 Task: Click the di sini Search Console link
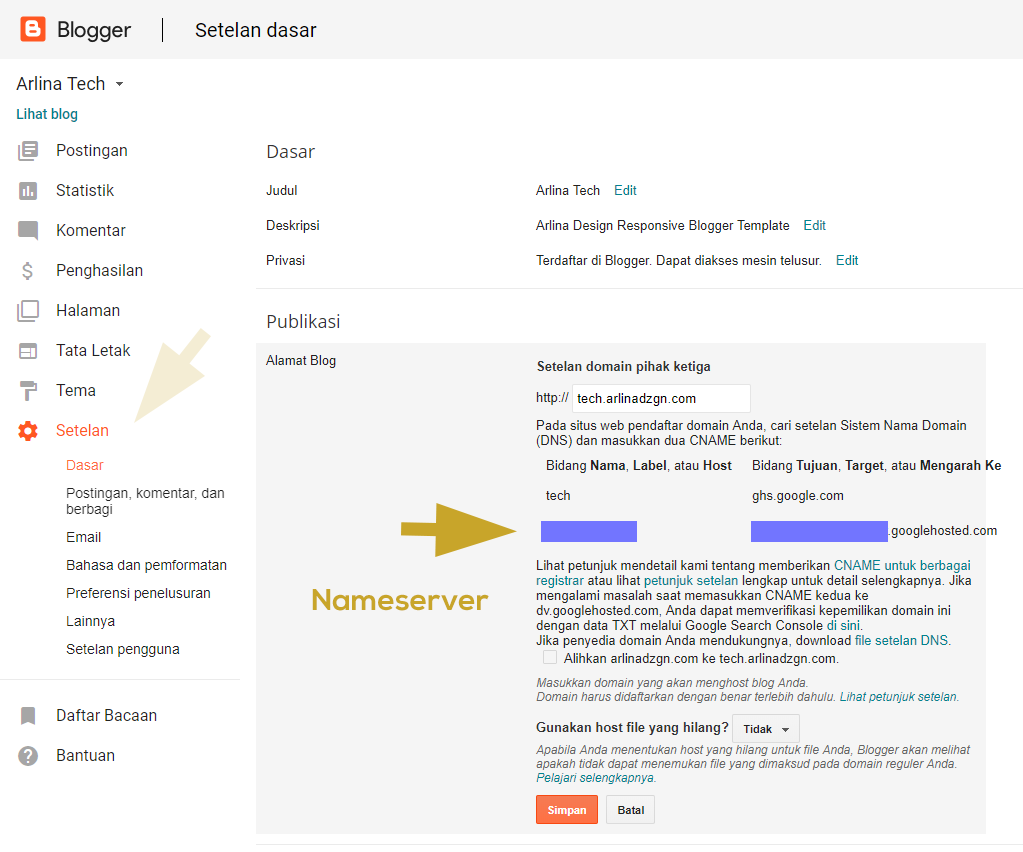click(x=843, y=626)
